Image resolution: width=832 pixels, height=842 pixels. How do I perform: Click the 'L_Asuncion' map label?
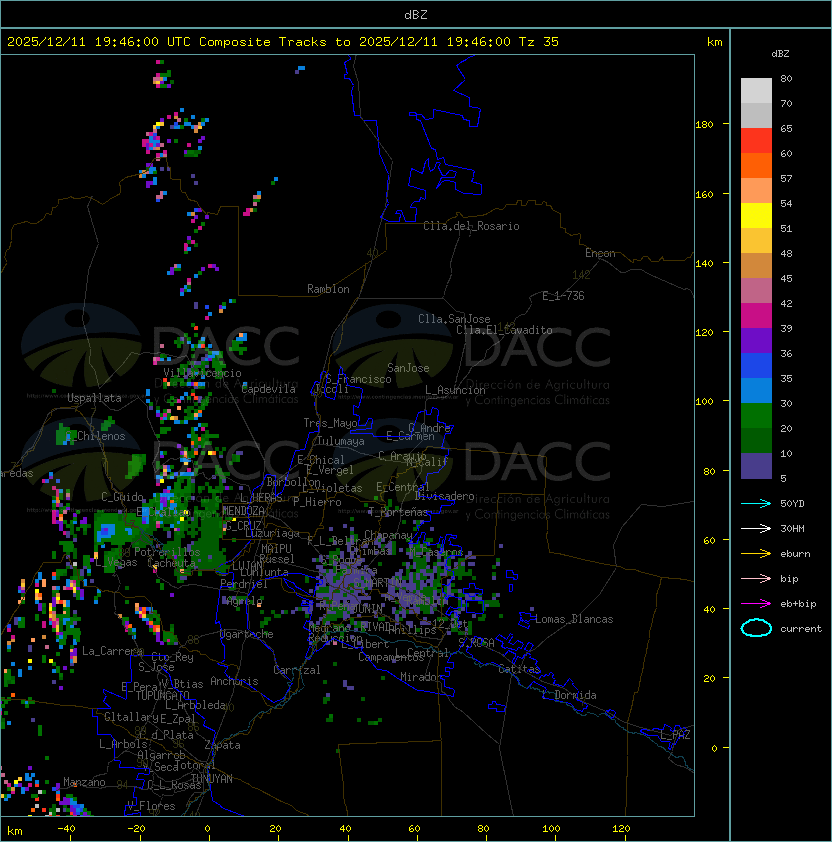click(x=455, y=390)
